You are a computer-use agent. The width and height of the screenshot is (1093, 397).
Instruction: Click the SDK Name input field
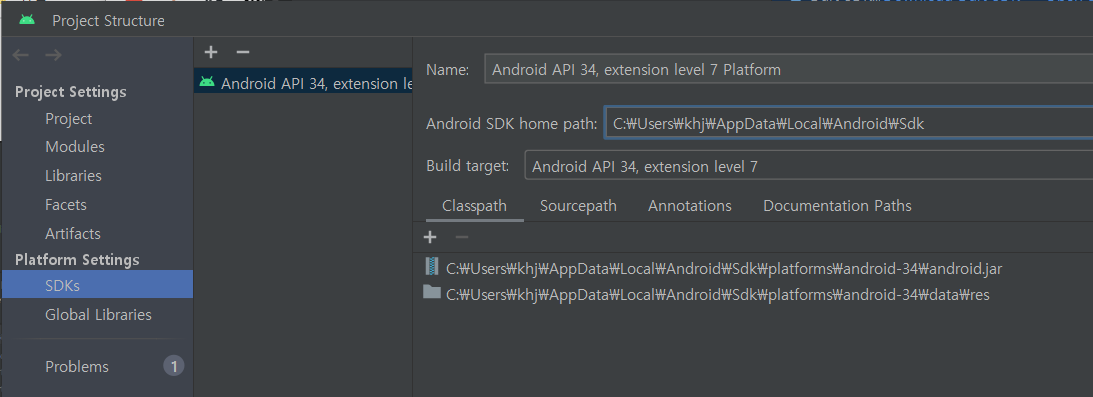coord(788,70)
